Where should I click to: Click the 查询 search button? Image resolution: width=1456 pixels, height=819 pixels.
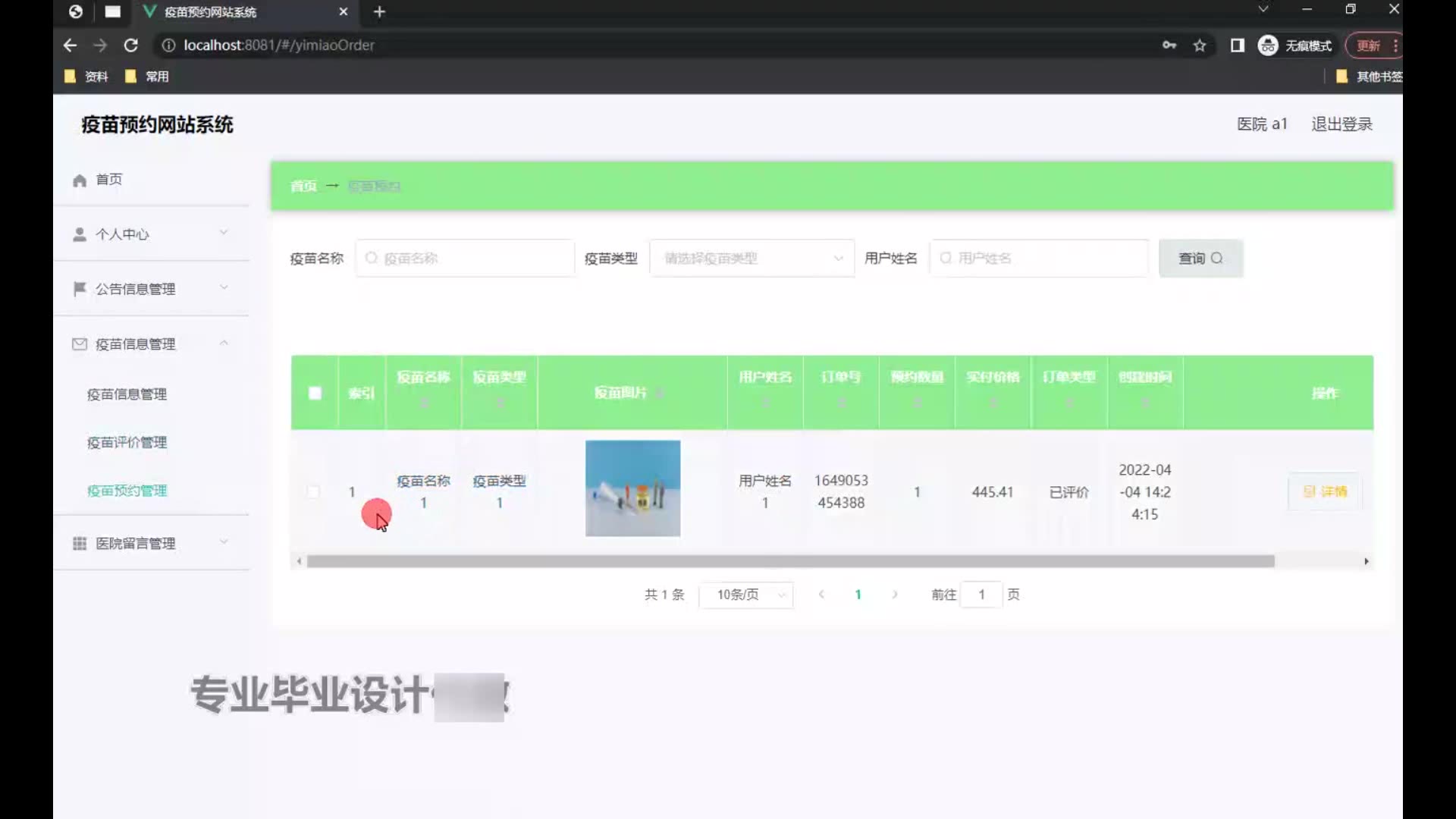tap(1200, 259)
